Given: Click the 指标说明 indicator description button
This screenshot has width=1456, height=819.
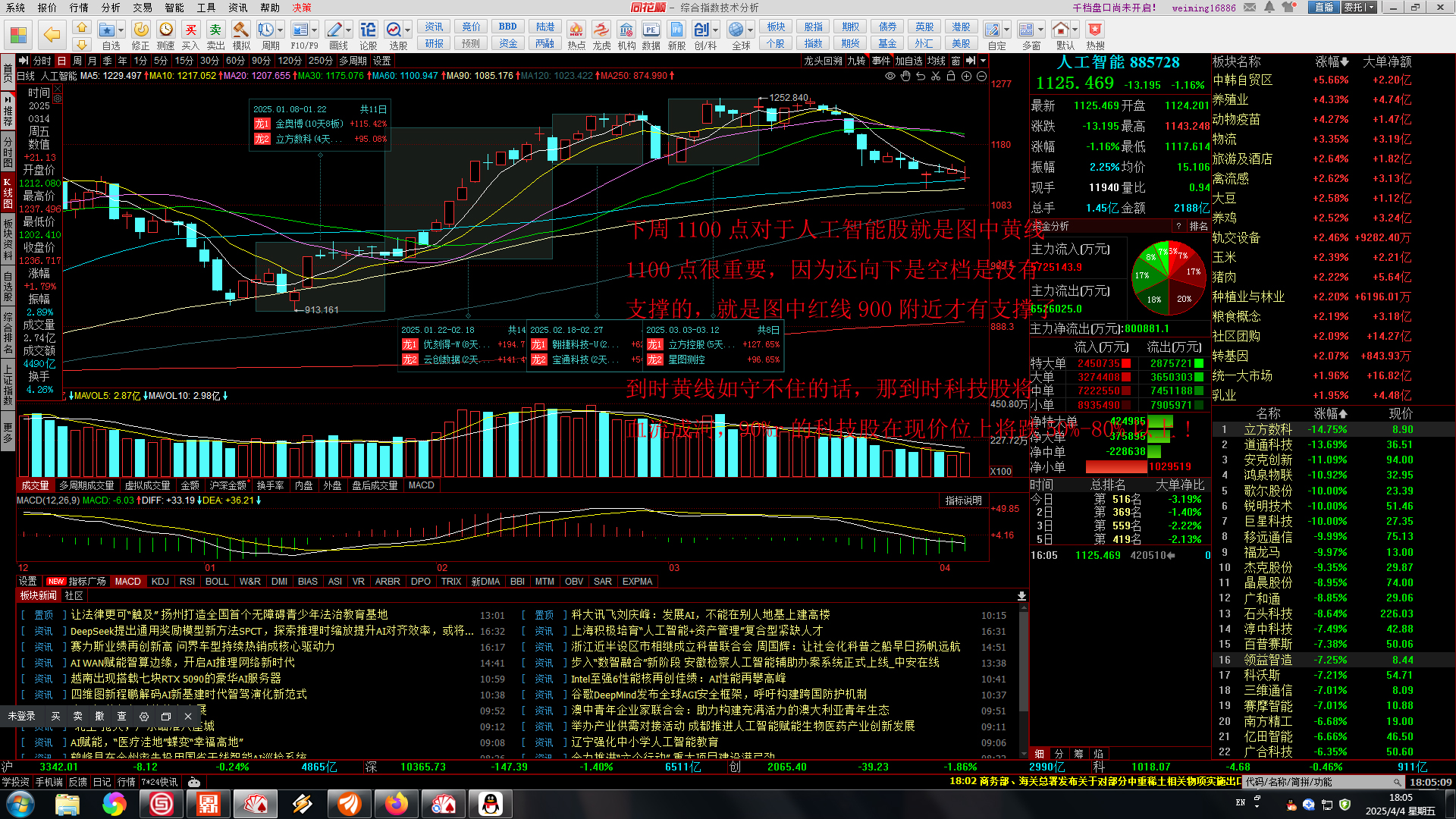Looking at the screenshot, I should (x=963, y=500).
